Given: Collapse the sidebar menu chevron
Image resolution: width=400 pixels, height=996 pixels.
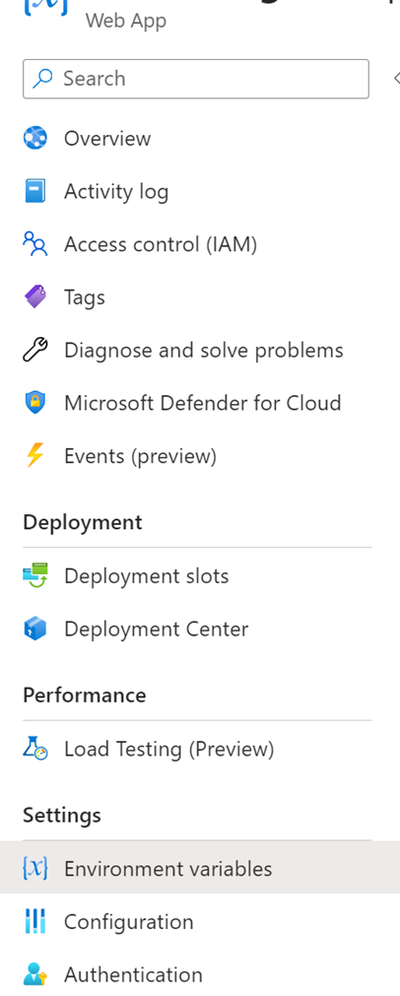Looking at the screenshot, I should tap(396, 79).
